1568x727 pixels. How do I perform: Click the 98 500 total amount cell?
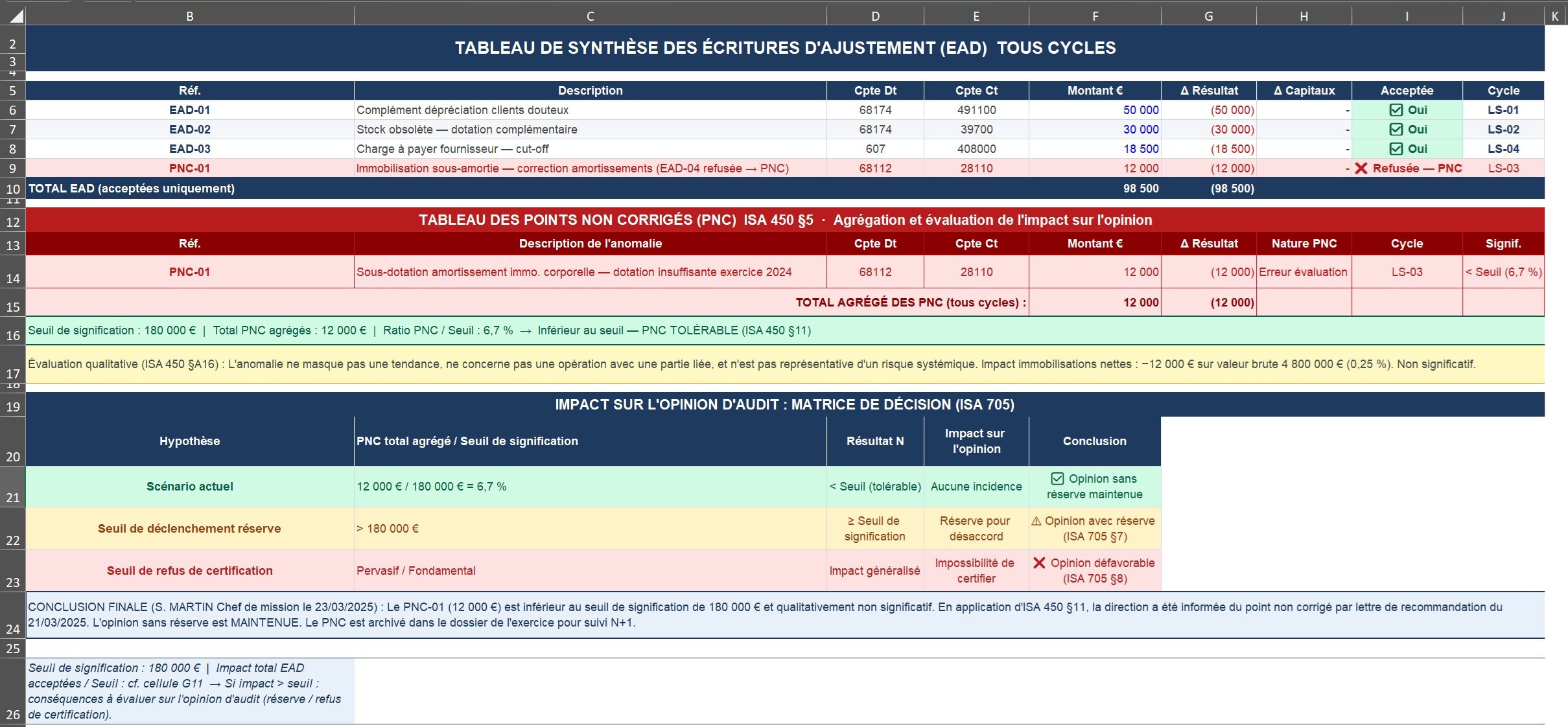click(1095, 189)
